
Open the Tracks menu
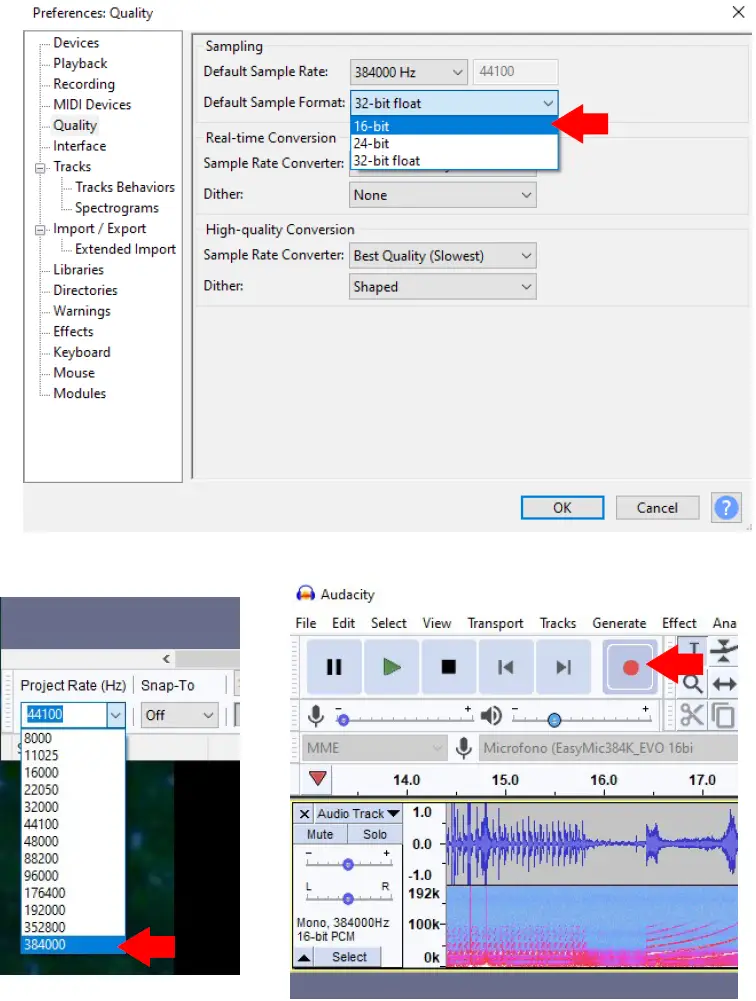pyautogui.click(x=557, y=623)
